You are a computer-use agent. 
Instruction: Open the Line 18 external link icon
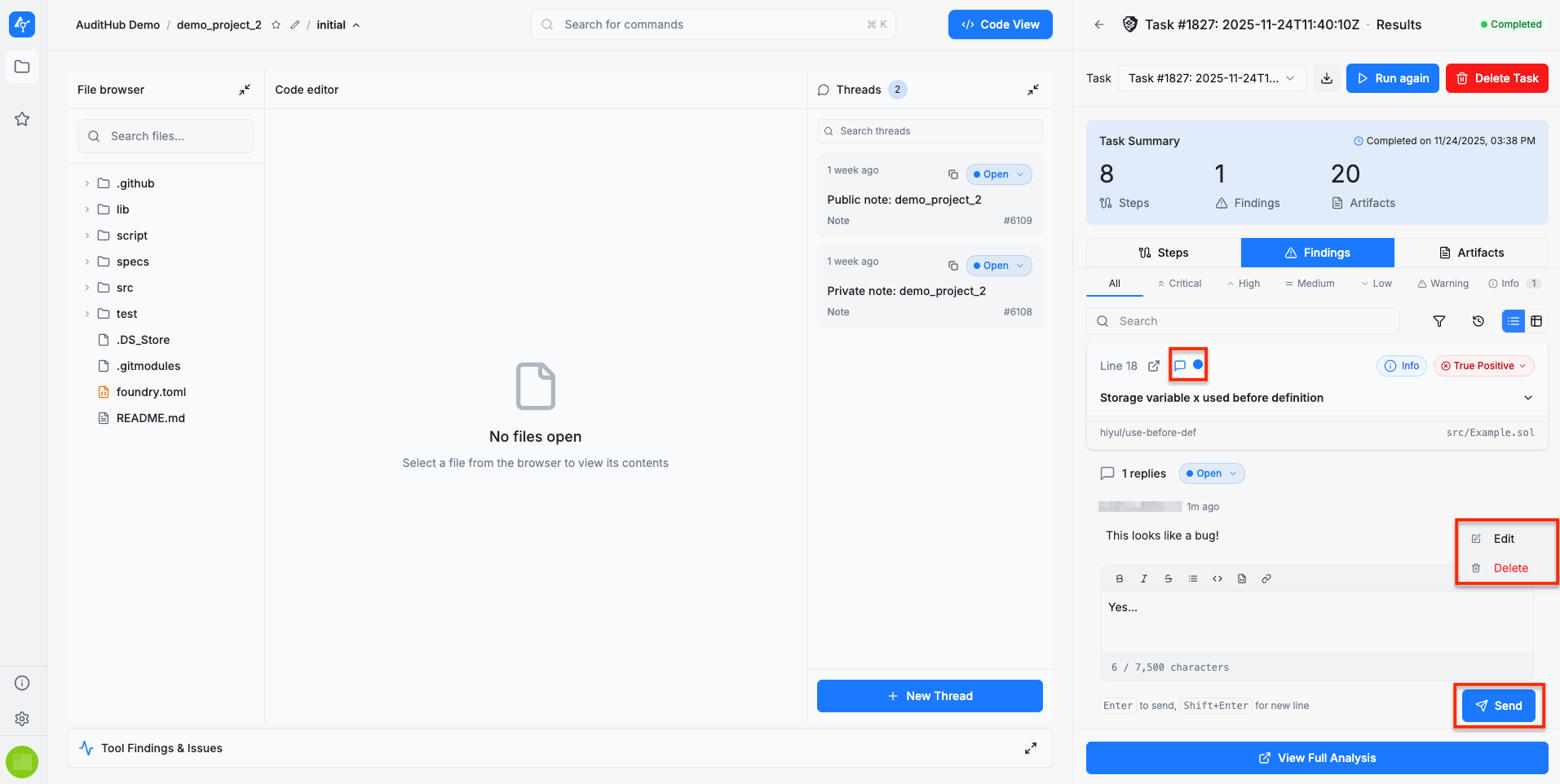[1154, 366]
